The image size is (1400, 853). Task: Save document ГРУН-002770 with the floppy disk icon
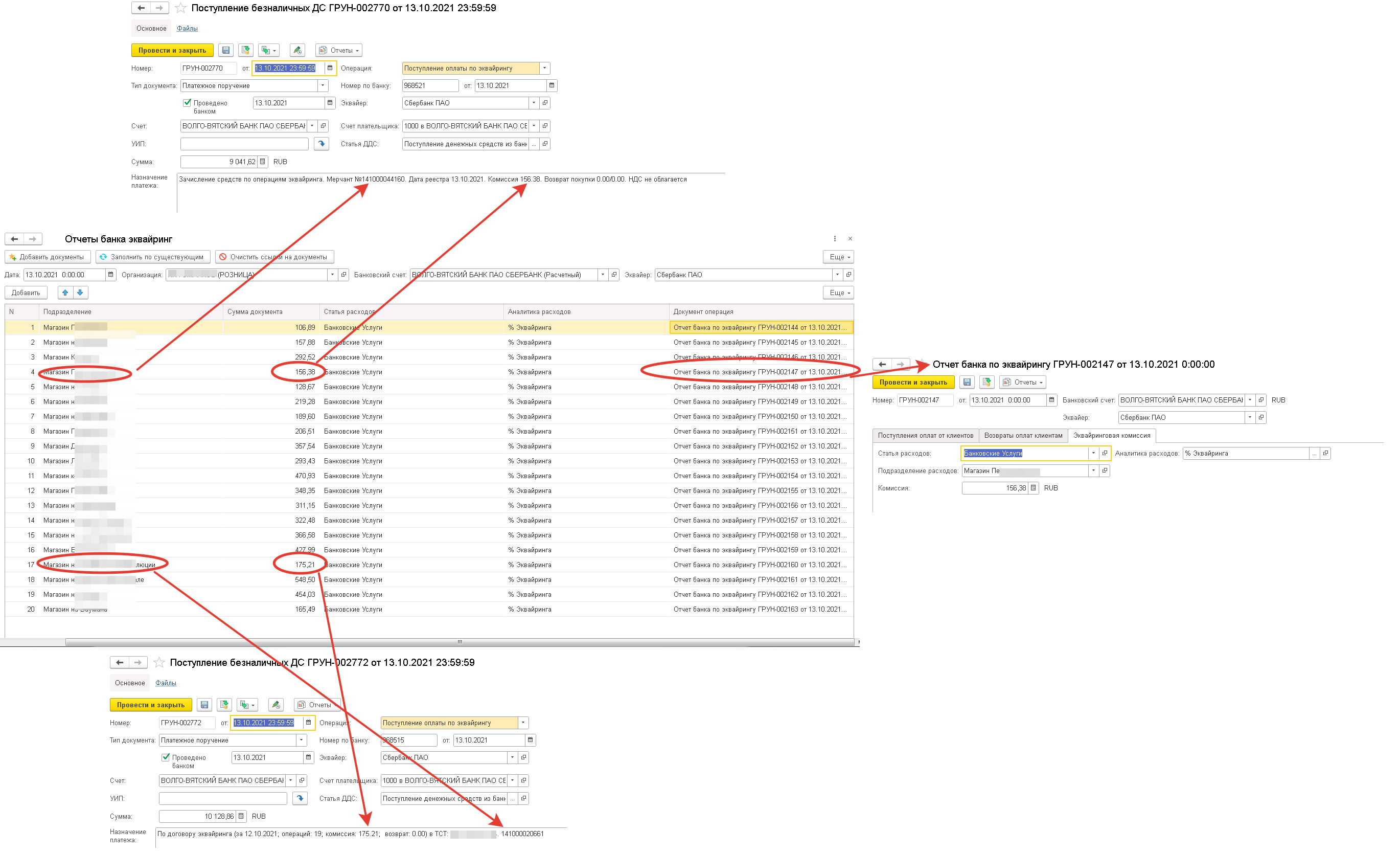point(225,51)
